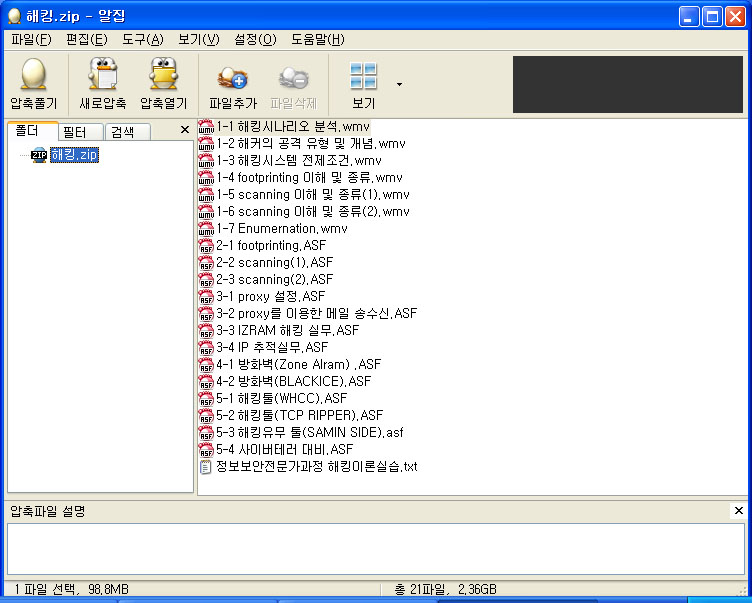Select file 1-2 해커의 공격 유형 및 개념.wmv
752x603 pixels.
point(311,144)
